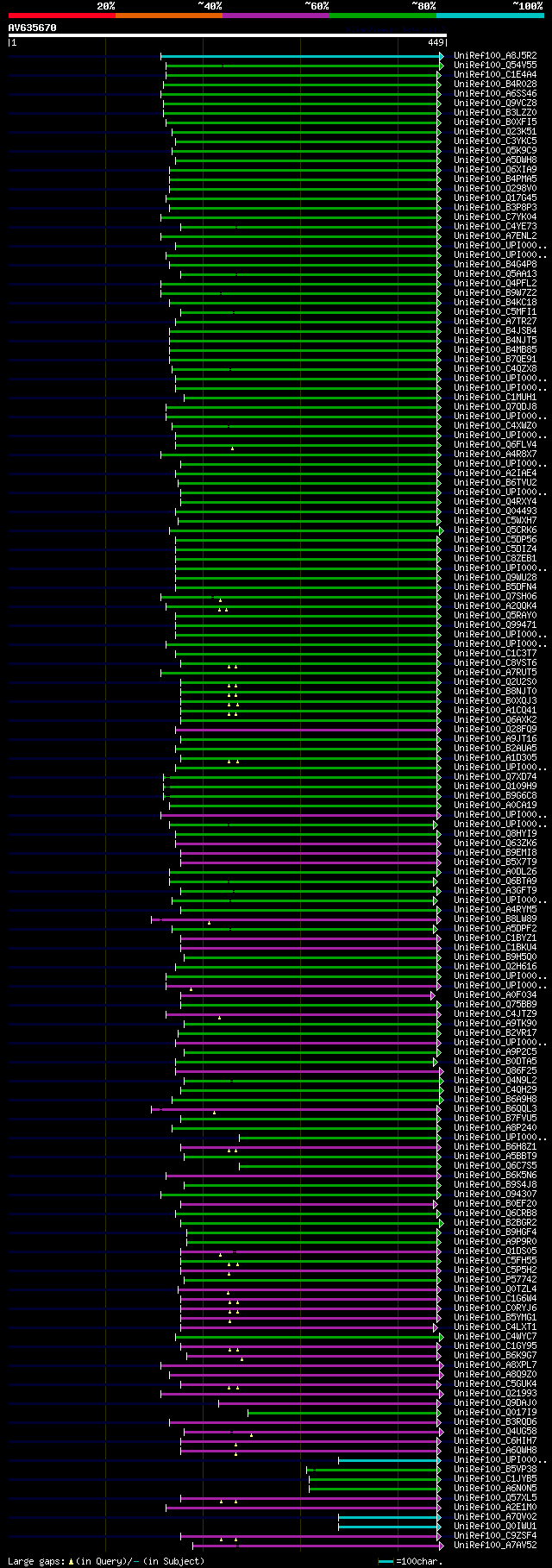
Task: Select hit label UniRef100_O94307
Action: coord(495,1194)
